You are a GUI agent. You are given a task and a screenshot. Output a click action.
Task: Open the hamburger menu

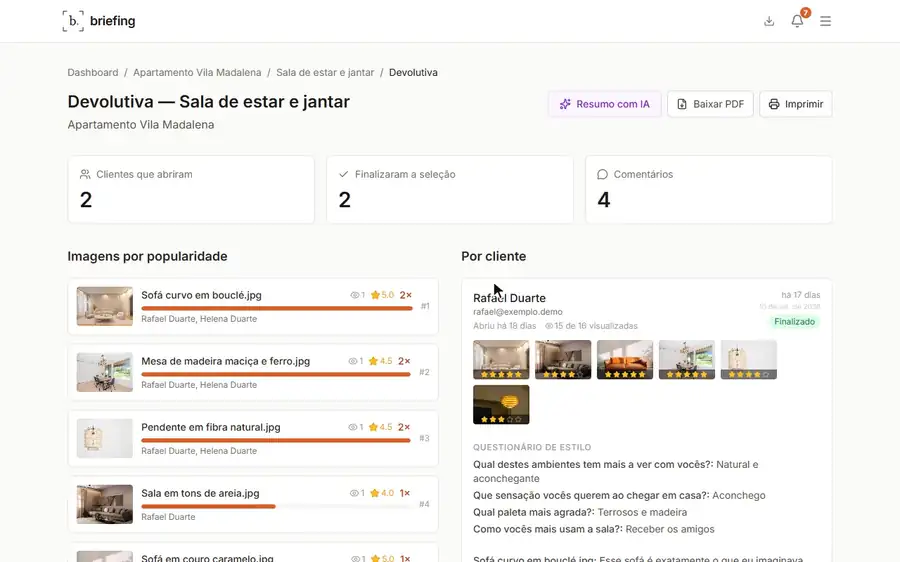[825, 21]
